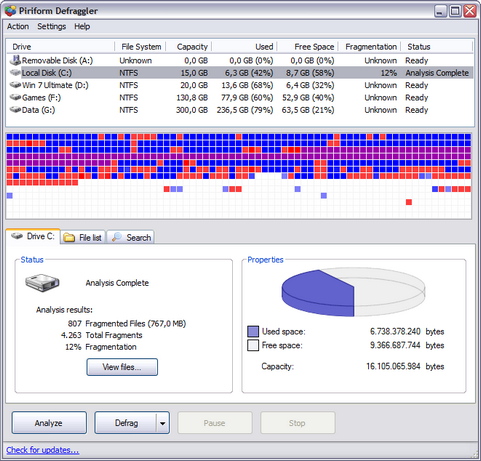This screenshot has width=481, height=461.
Task: Sort by the Used column header
Action: [x=244, y=47]
